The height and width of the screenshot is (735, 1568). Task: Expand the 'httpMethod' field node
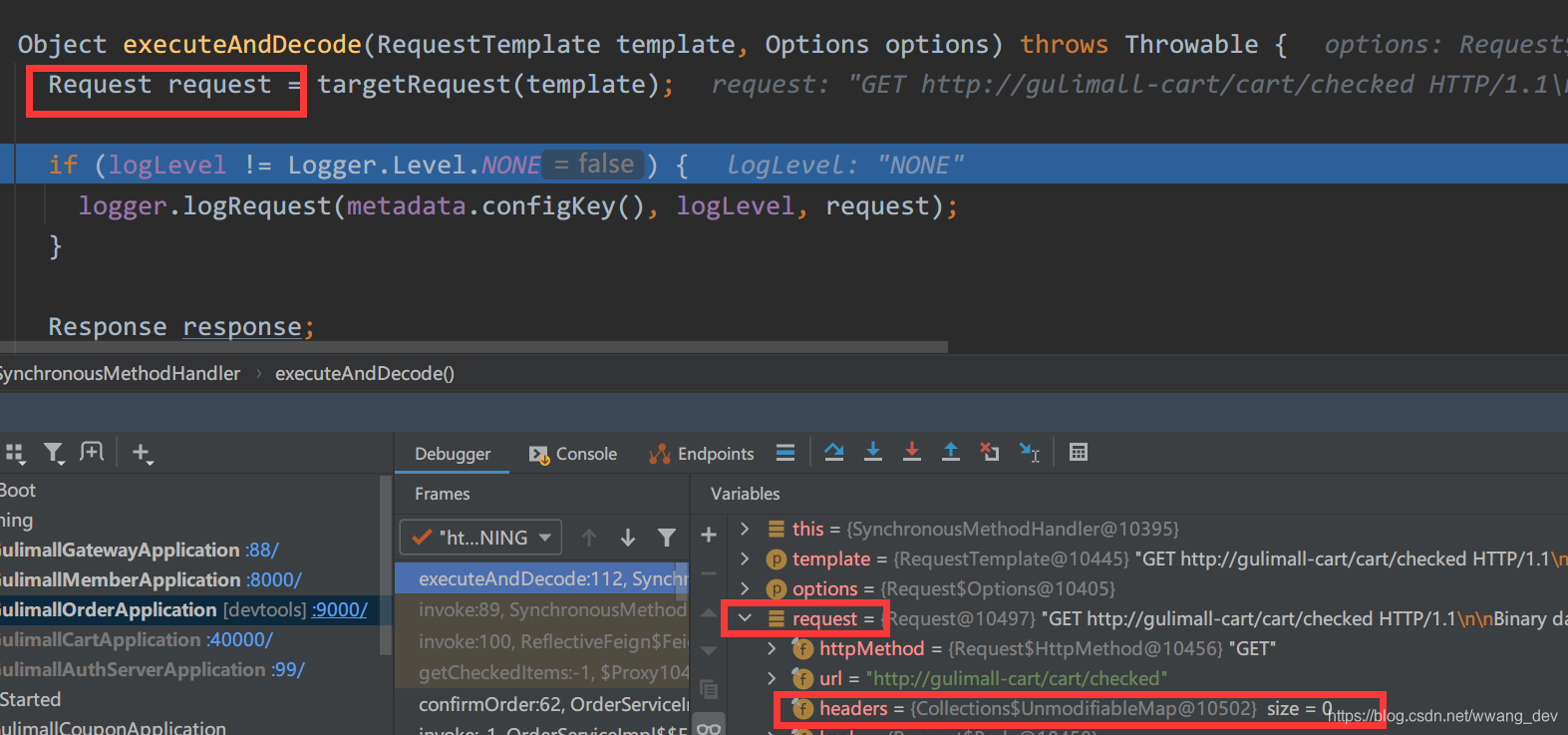772,648
